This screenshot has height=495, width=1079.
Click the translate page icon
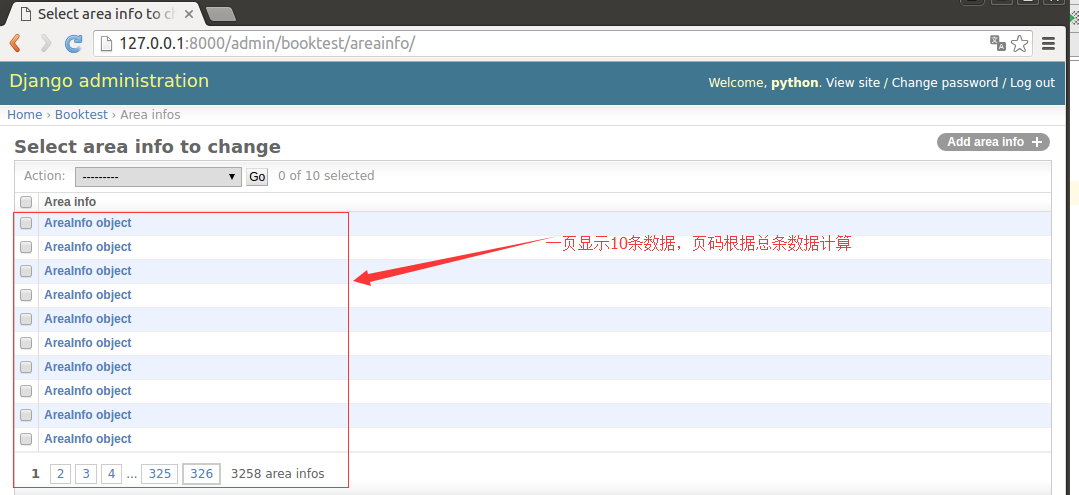[997, 43]
